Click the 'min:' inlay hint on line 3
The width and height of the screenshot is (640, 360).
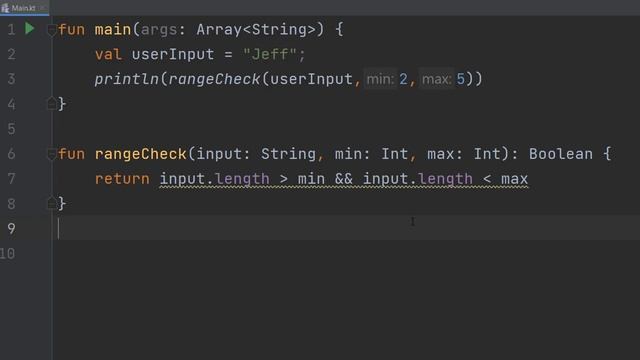380,79
